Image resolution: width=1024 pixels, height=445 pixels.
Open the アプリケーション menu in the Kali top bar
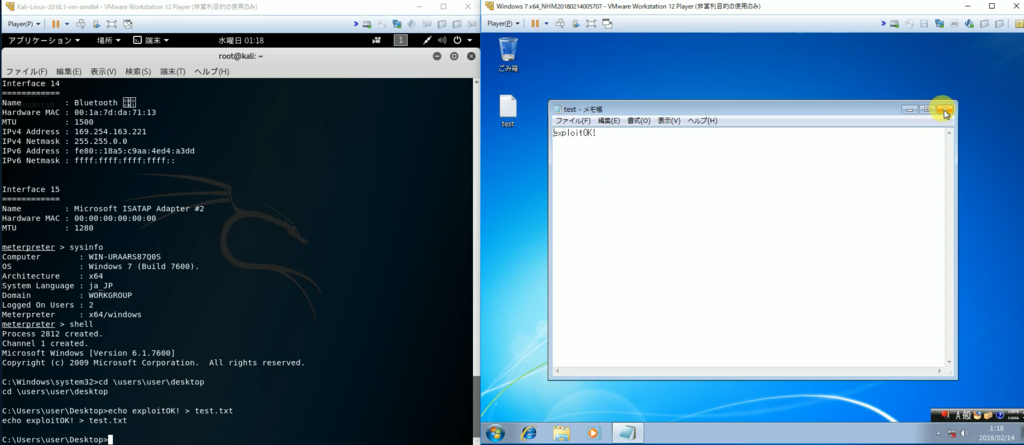click(x=44, y=41)
